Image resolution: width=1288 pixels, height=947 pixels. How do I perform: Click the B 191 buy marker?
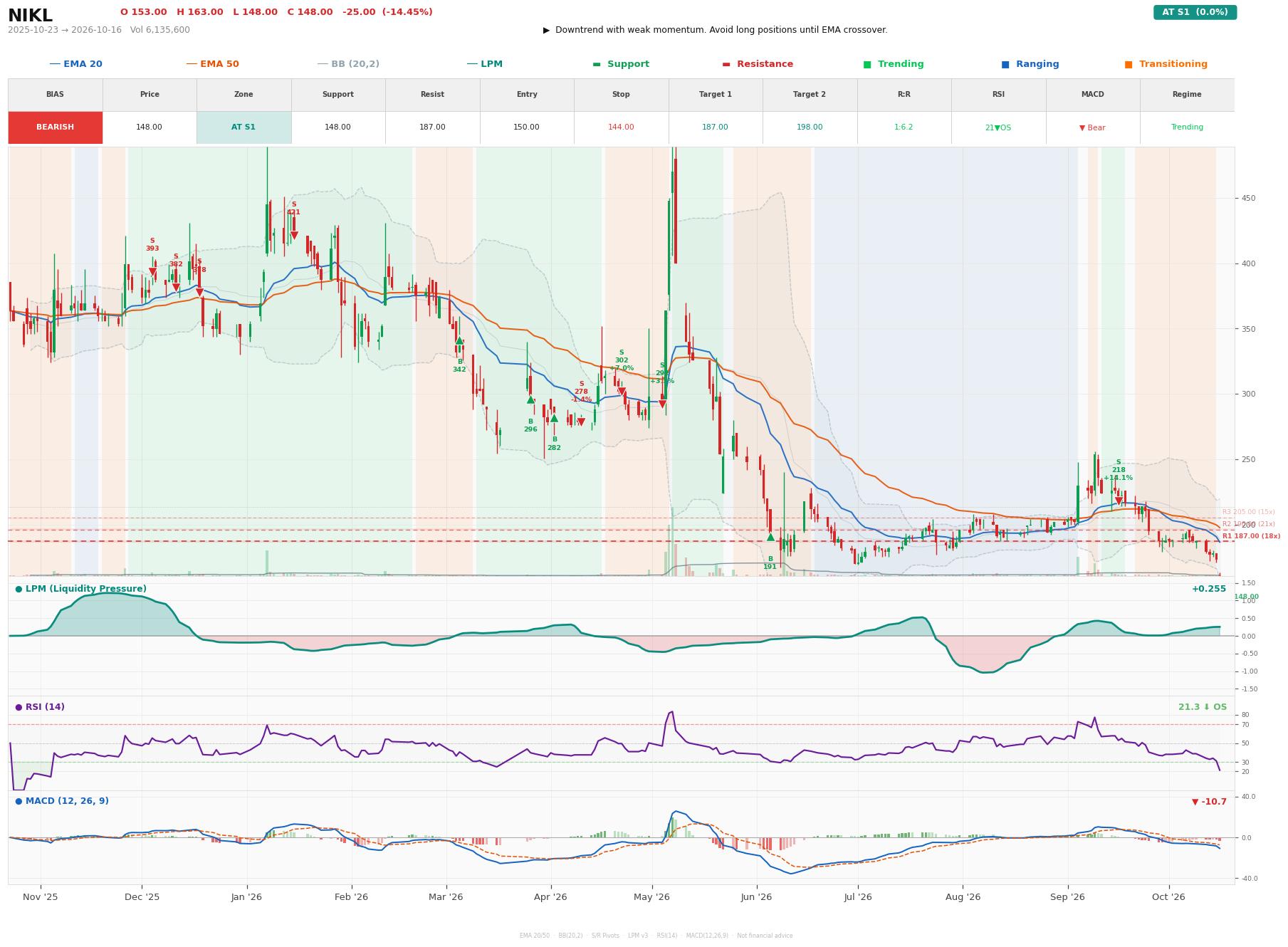(x=770, y=538)
